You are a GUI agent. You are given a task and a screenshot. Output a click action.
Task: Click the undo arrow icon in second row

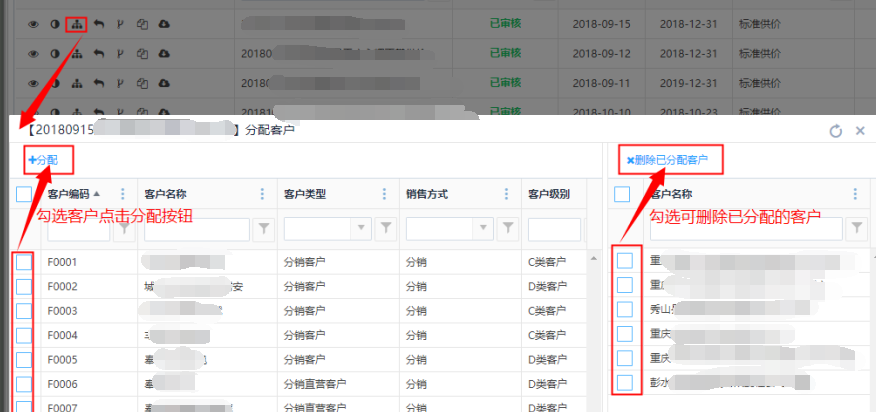coord(99,53)
